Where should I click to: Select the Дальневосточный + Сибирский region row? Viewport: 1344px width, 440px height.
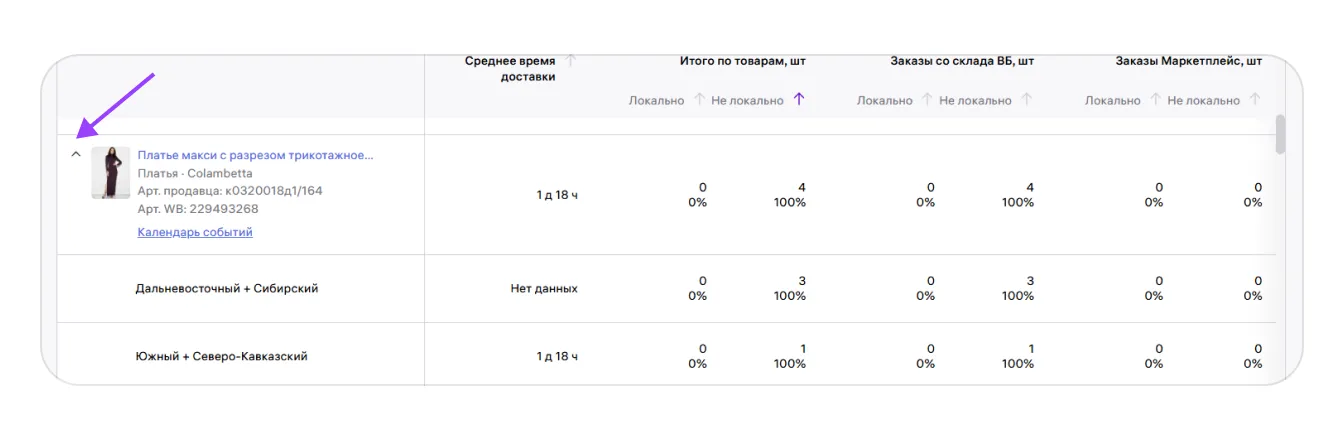click(227, 289)
